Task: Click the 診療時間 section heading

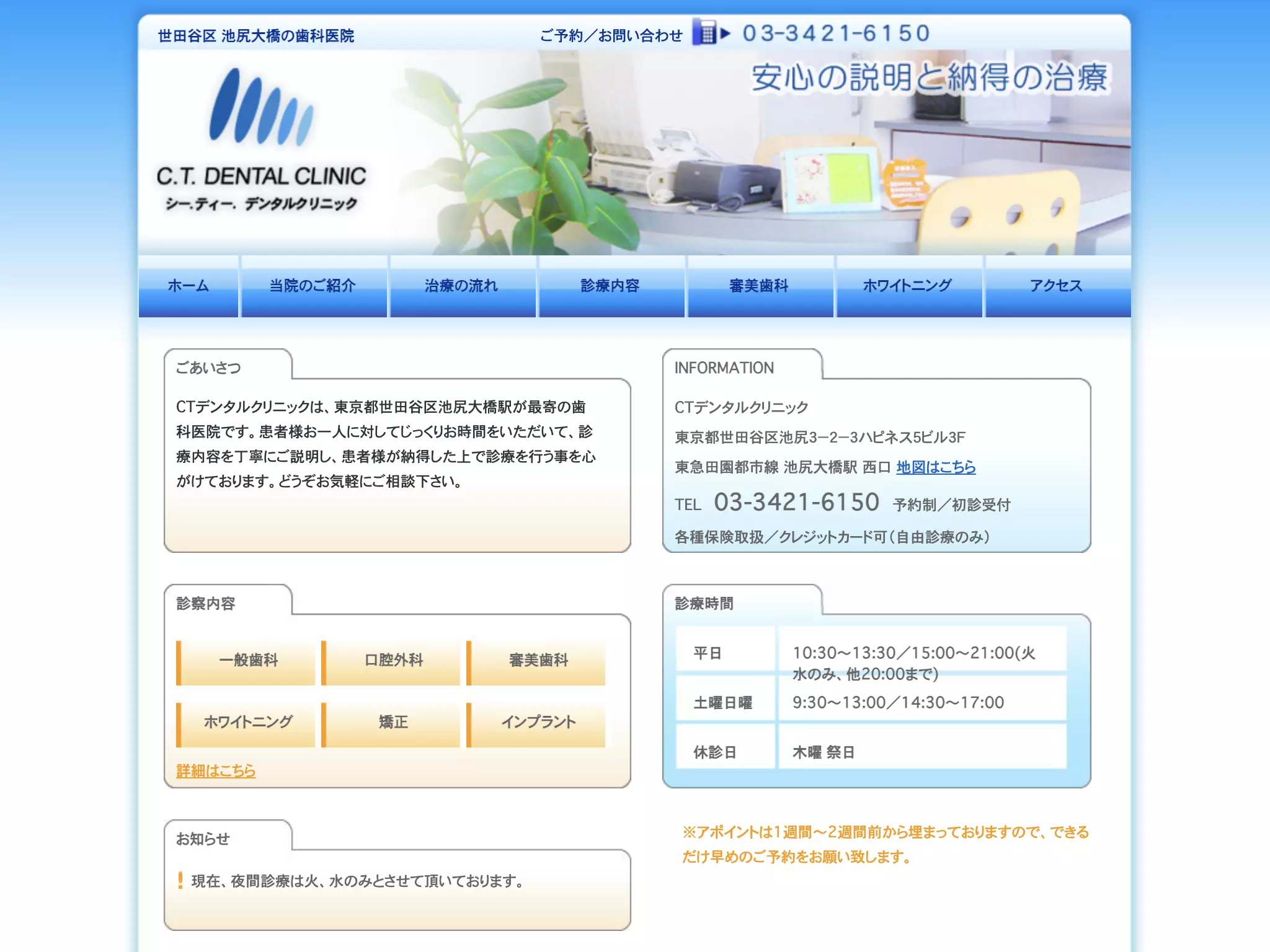Action: point(704,603)
